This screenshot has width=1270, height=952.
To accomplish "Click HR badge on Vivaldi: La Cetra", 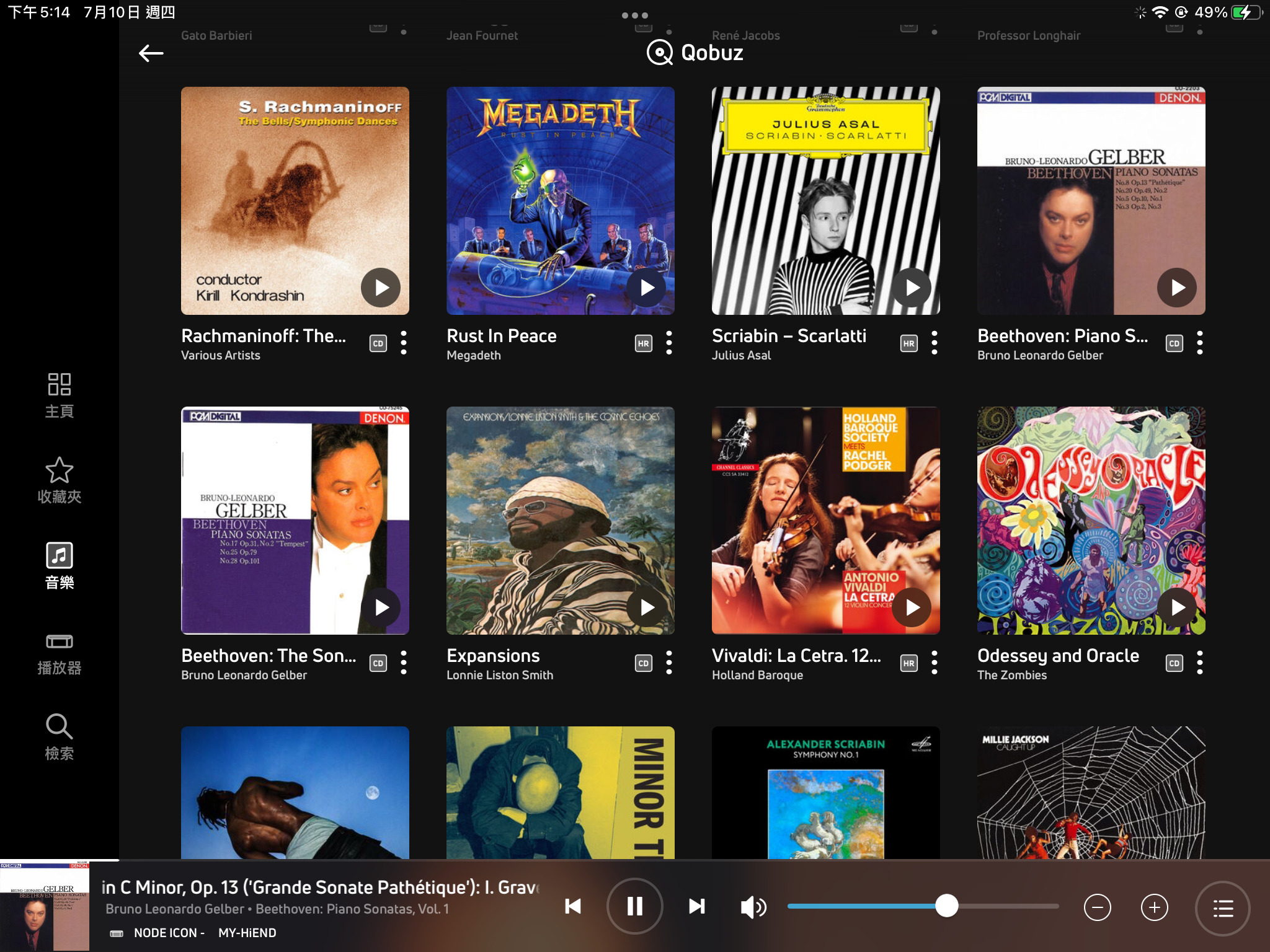I will [x=909, y=663].
